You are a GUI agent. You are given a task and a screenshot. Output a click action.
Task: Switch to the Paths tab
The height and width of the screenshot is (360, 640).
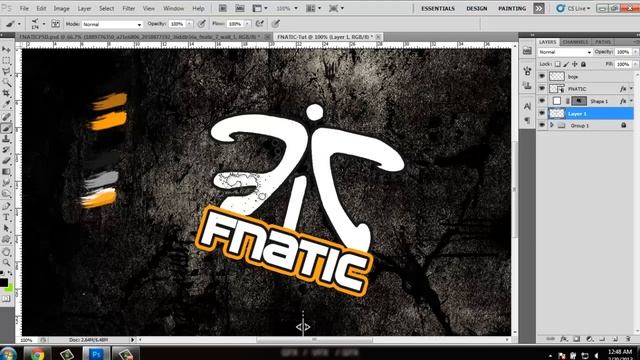coord(602,42)
